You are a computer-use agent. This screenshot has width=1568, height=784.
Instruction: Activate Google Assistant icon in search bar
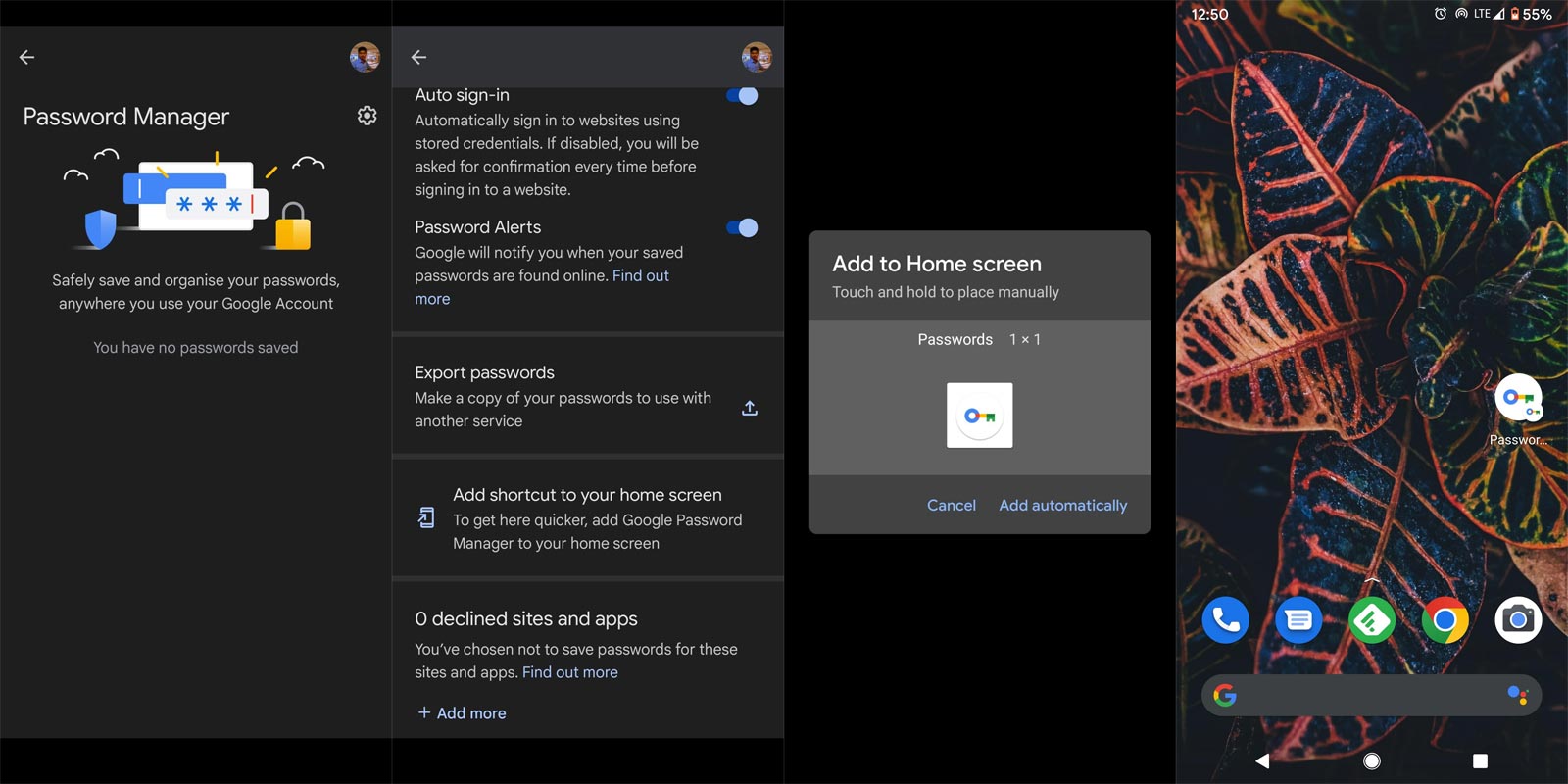[1517, 695]
